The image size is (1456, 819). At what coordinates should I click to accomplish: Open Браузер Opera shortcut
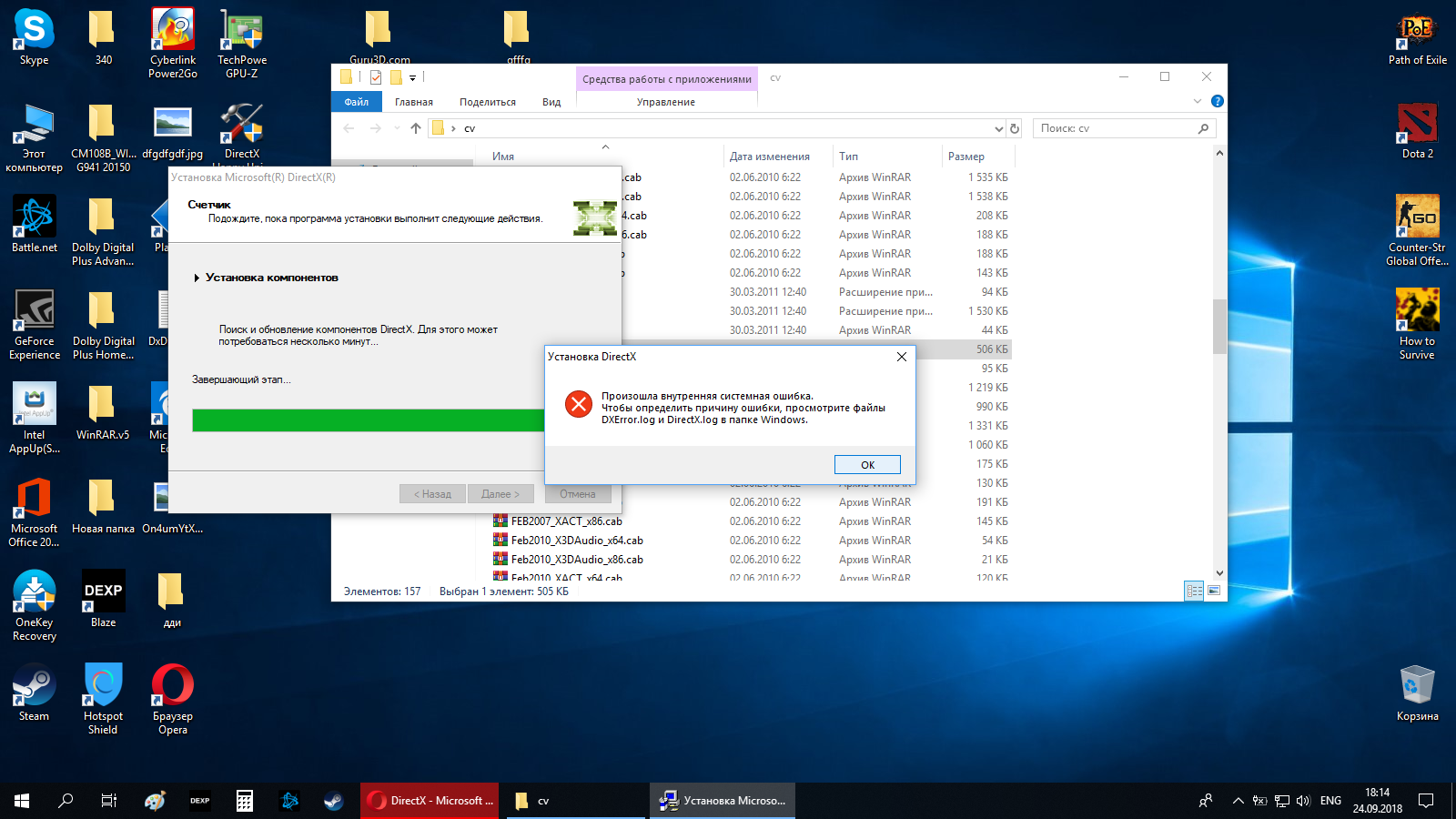[x=173, y=699]
